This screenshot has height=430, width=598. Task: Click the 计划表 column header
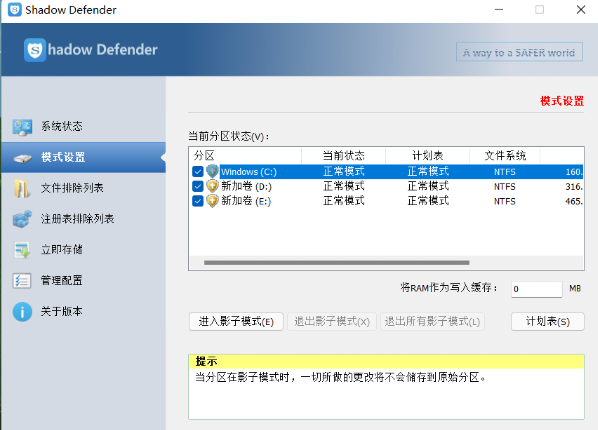tap(427, 155)
